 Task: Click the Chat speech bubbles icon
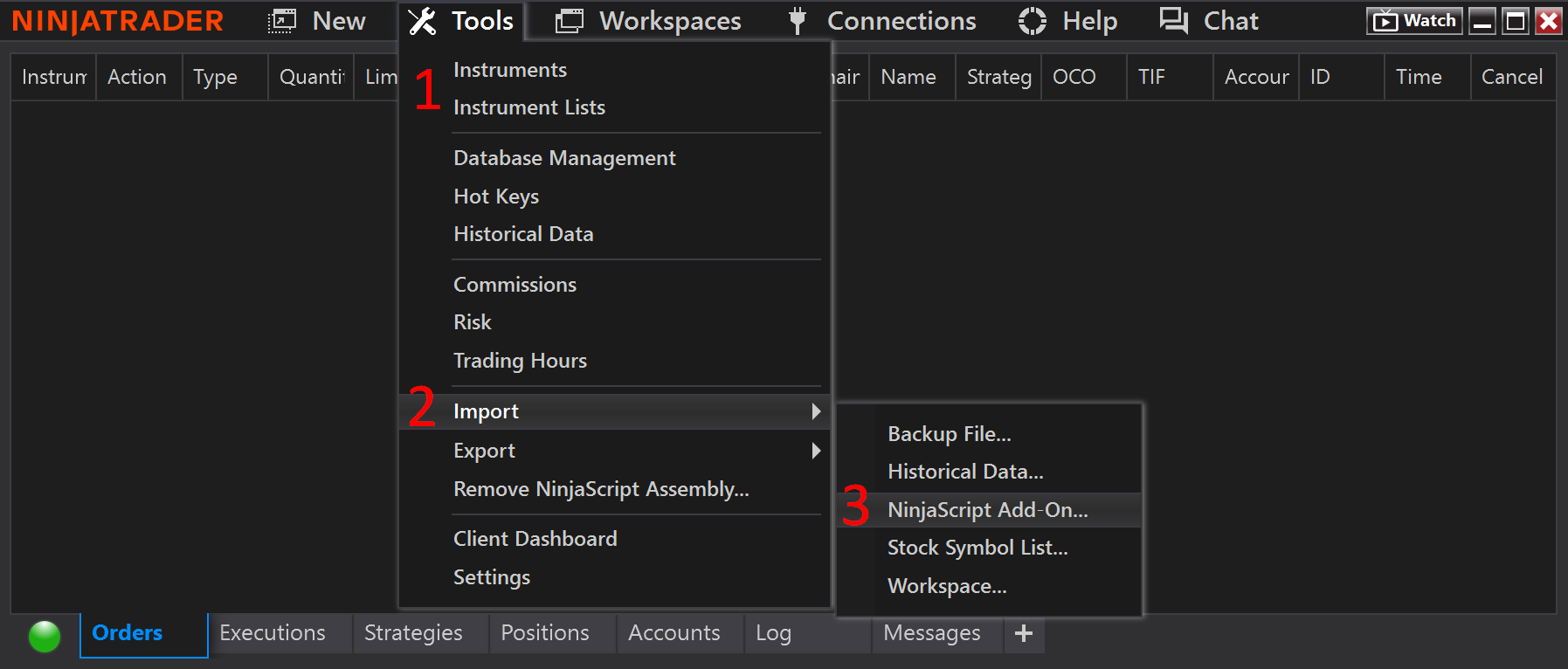tap(1174, 21)
